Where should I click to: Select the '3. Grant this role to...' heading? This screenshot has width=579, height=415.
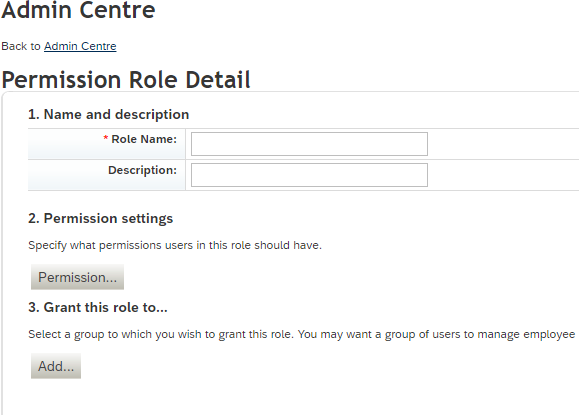[x=98, y=308]
